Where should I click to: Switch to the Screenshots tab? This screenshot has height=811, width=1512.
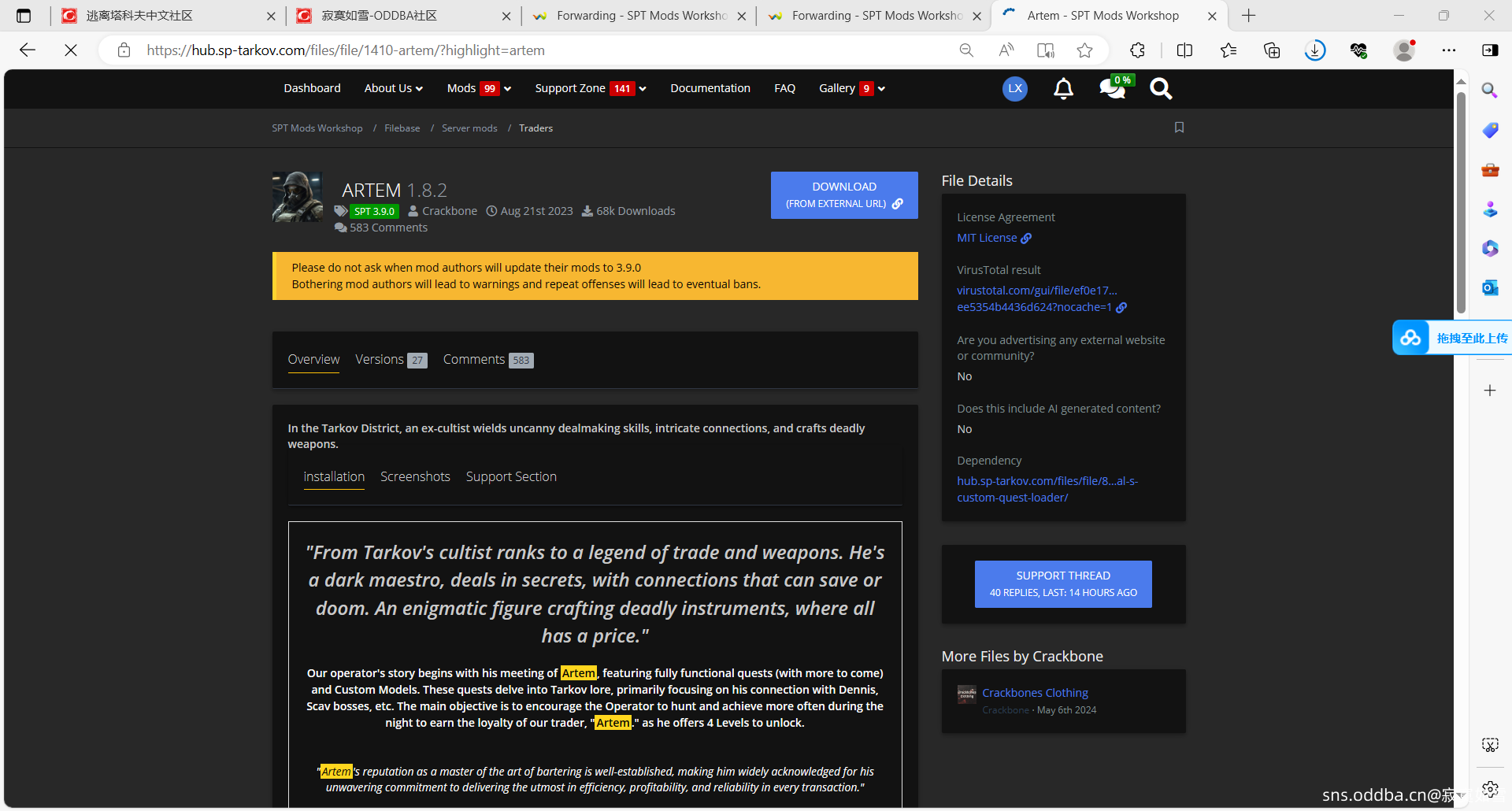pos(415,477)
